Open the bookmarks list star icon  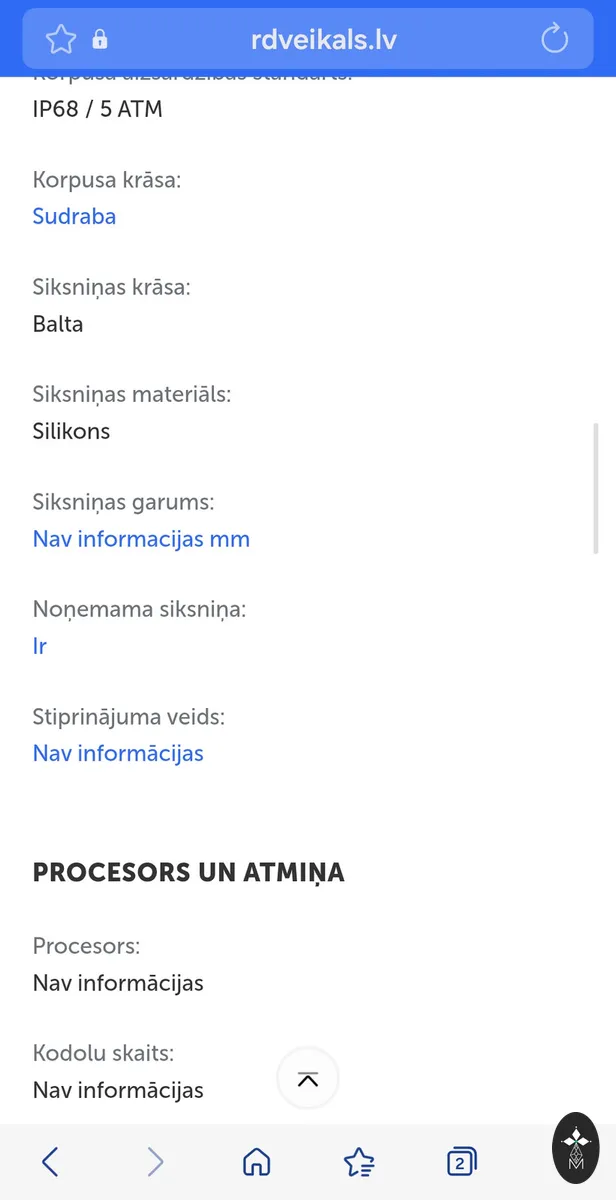click(x=359, y=1161)
